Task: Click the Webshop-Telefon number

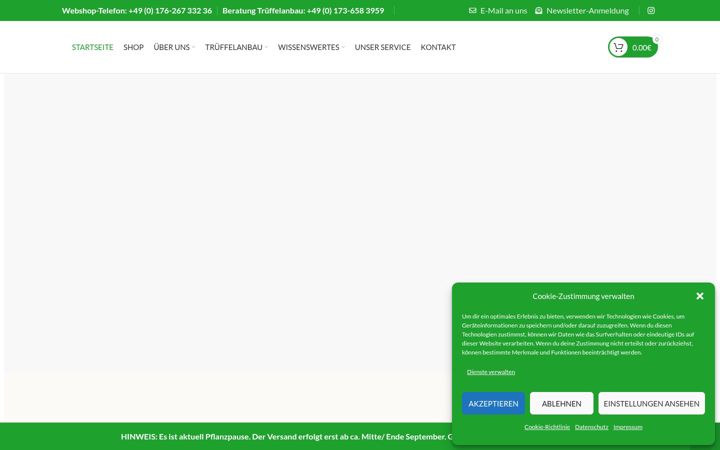Action: [137, 11]
